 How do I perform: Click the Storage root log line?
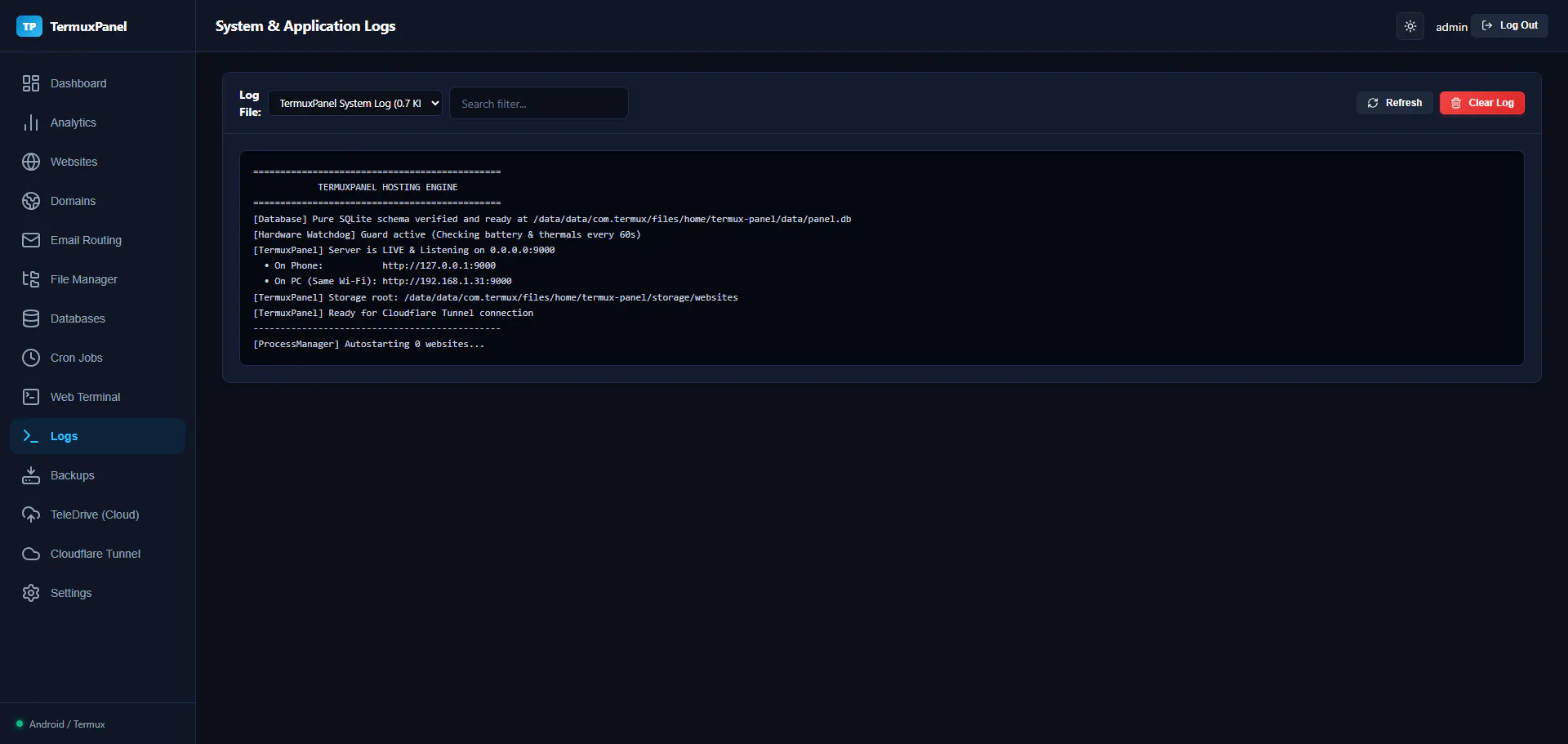tap(495, 297)
